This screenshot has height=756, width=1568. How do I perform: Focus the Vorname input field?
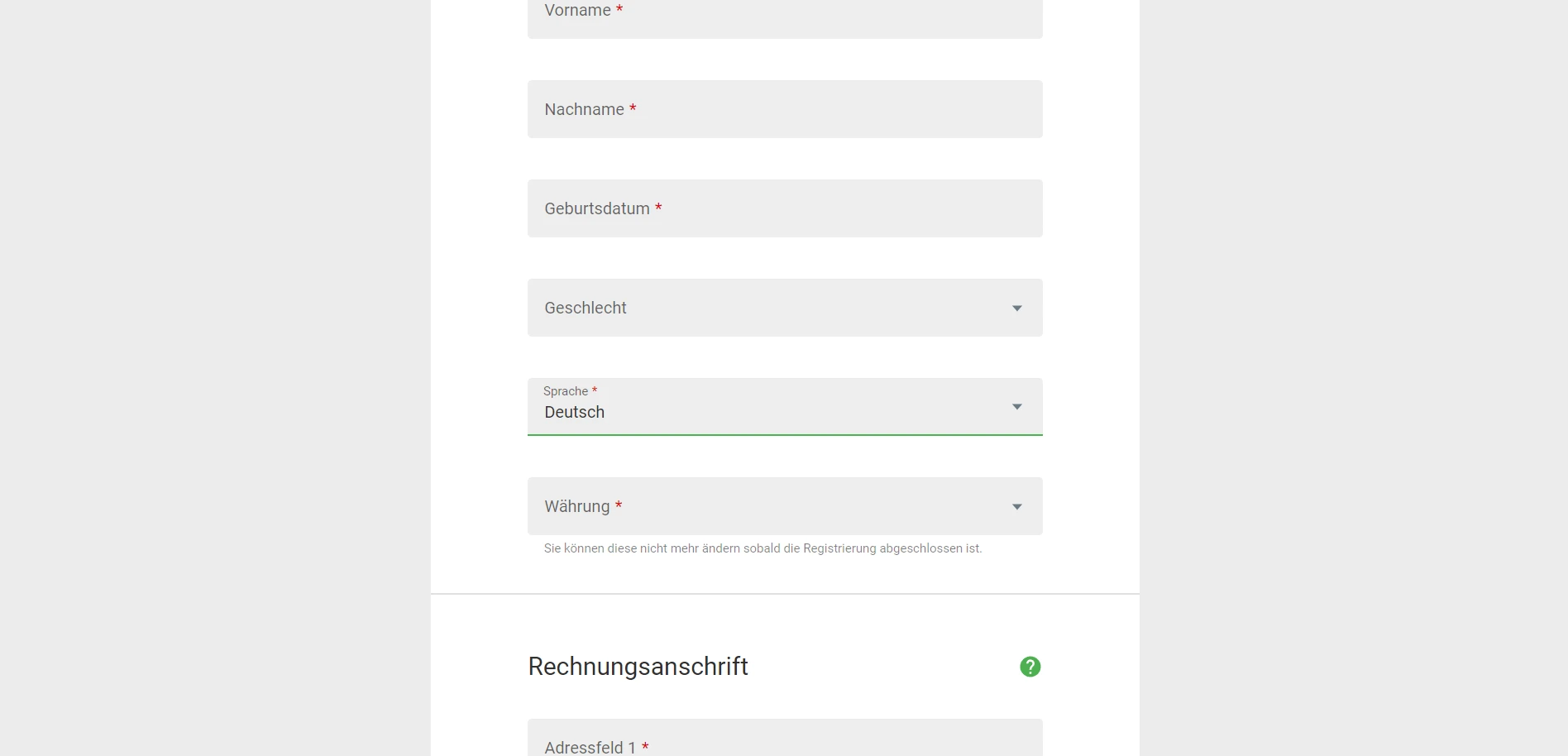coord(785,15)
